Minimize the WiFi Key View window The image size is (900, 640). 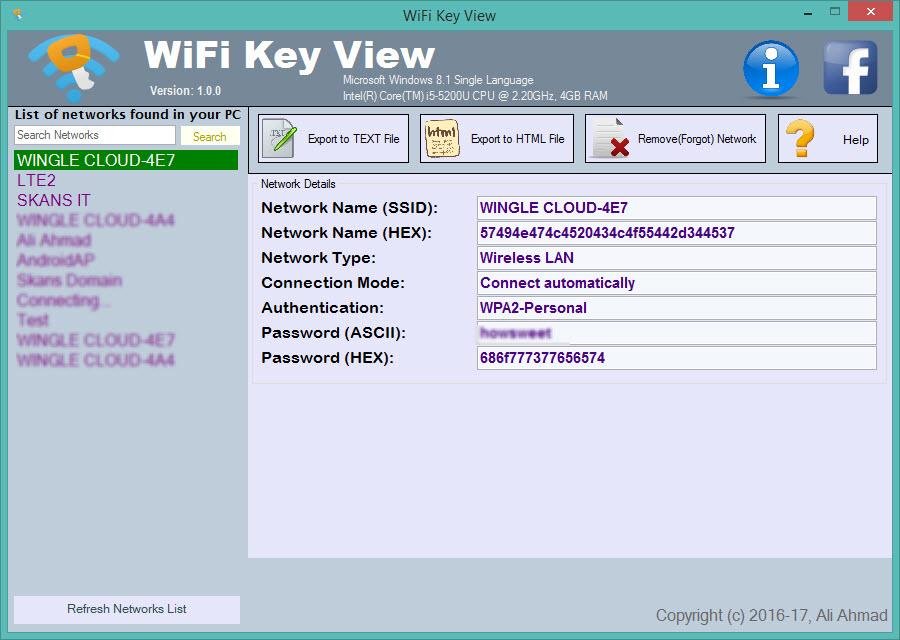[x=808, y=13]
